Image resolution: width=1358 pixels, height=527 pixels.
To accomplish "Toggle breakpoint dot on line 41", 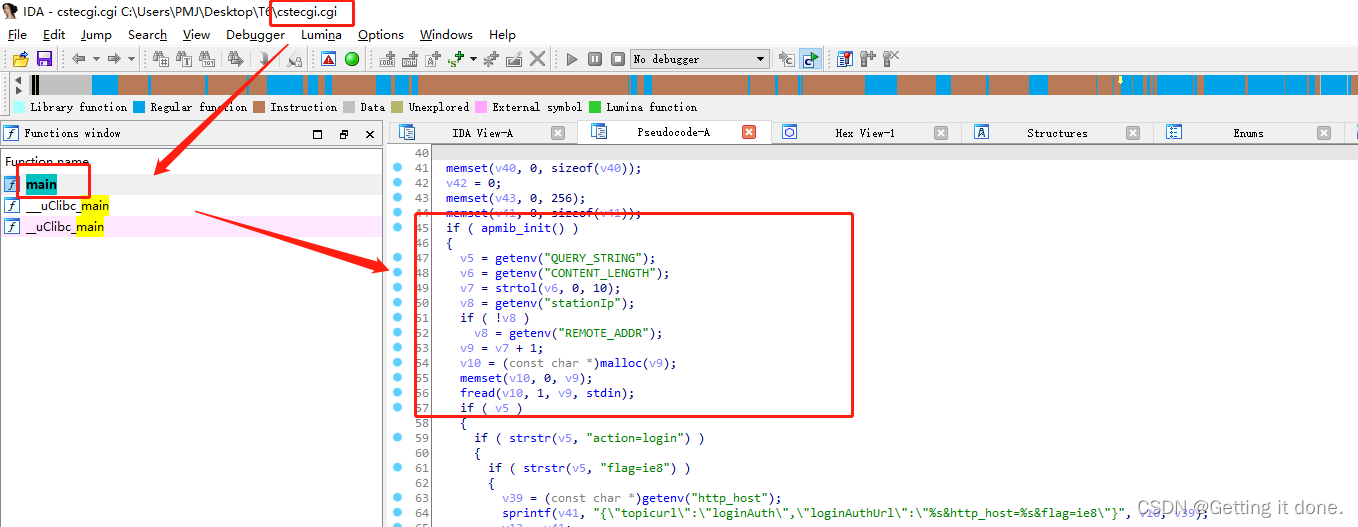I will coord(397,168).
